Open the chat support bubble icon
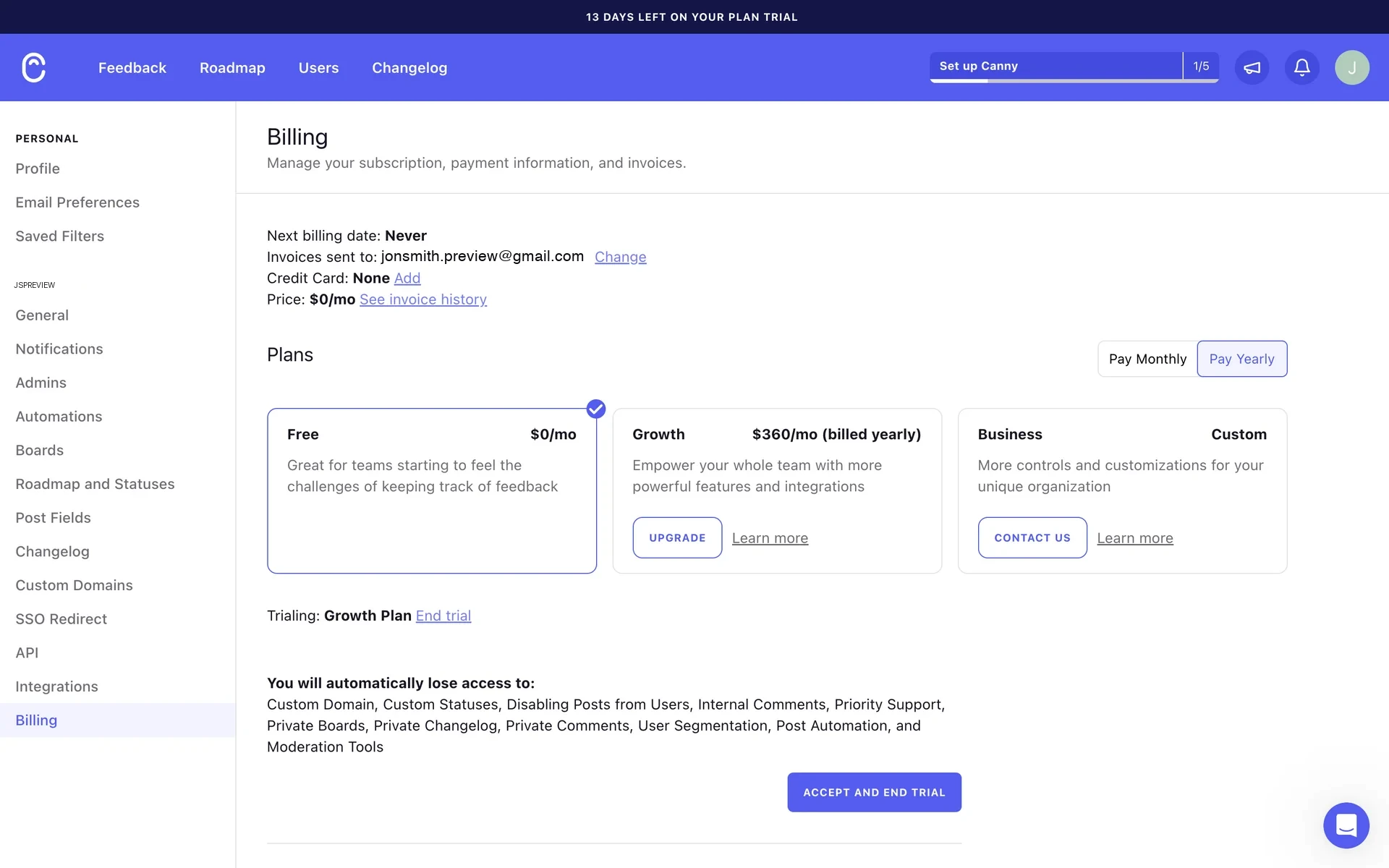 coord(1346,825)
